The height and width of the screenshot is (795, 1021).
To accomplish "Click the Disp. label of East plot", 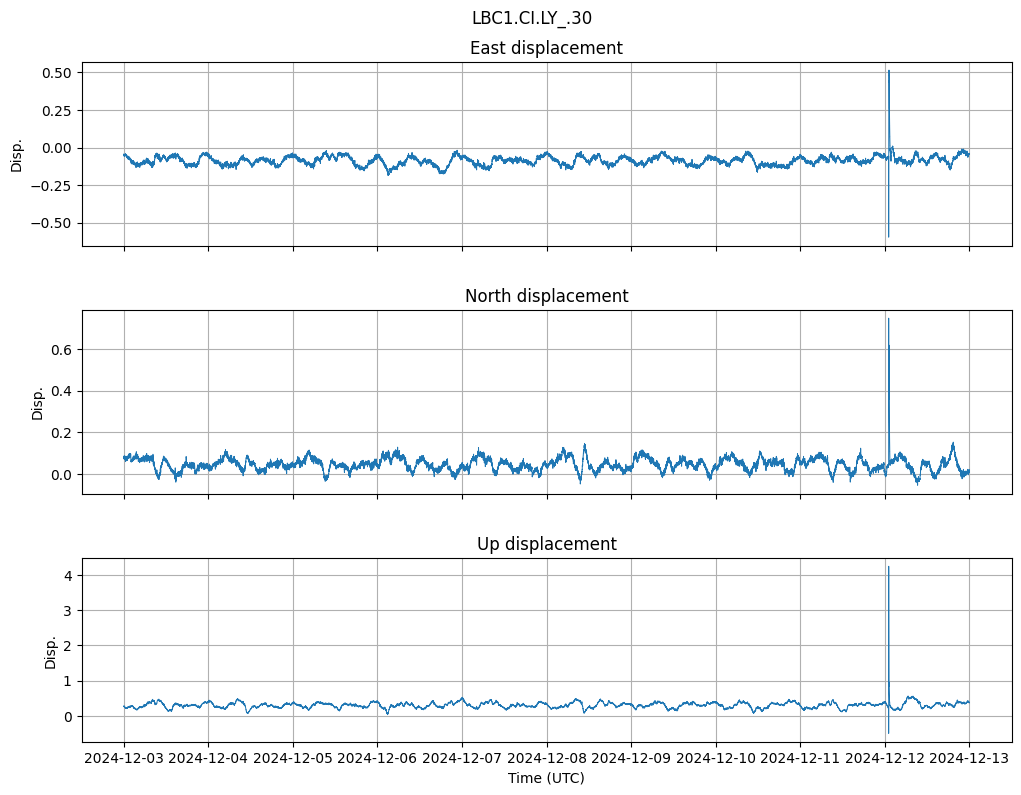I will tap(16, 154).
